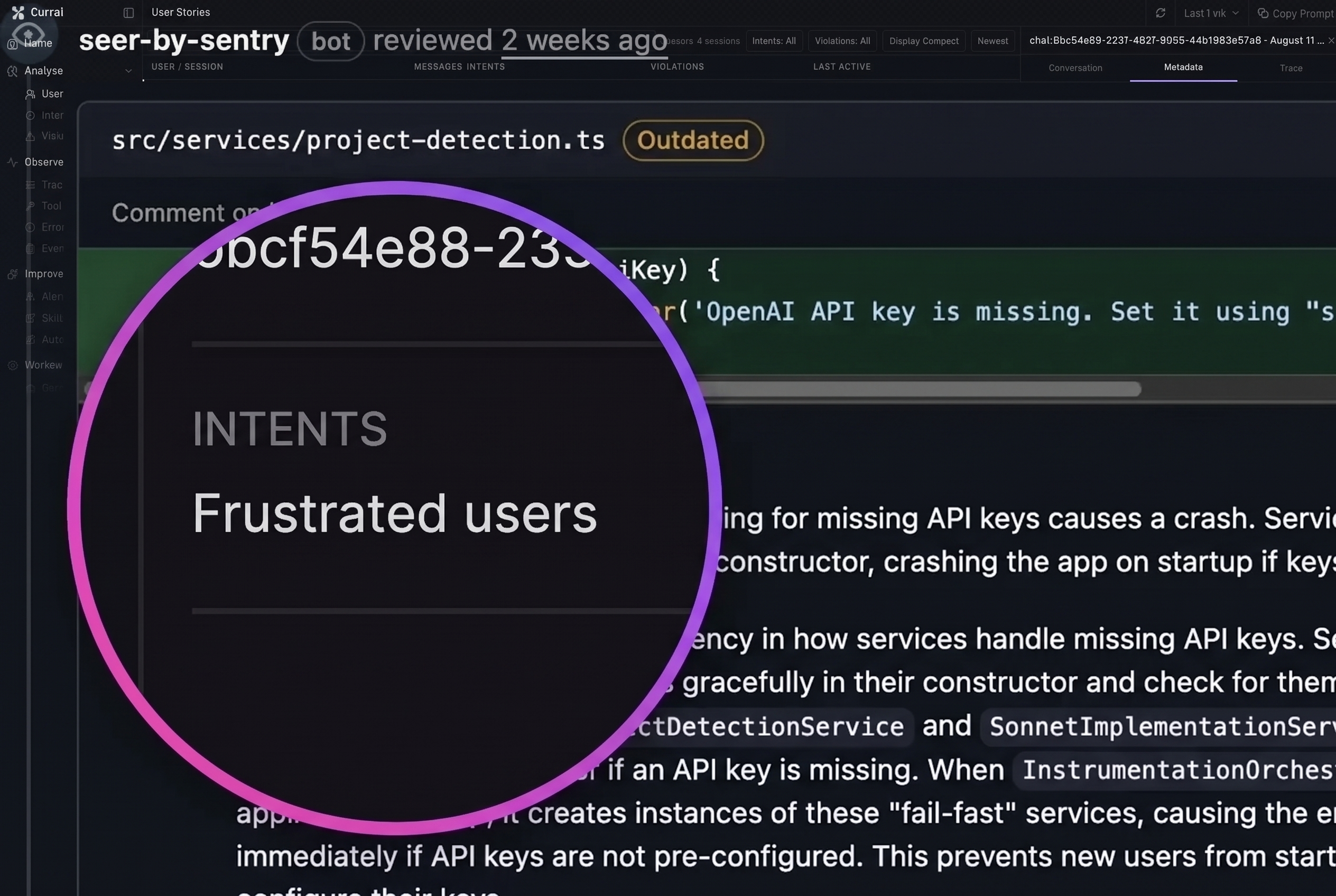
Task: Click the USER / SESSION column header
Action: [187, 67]
